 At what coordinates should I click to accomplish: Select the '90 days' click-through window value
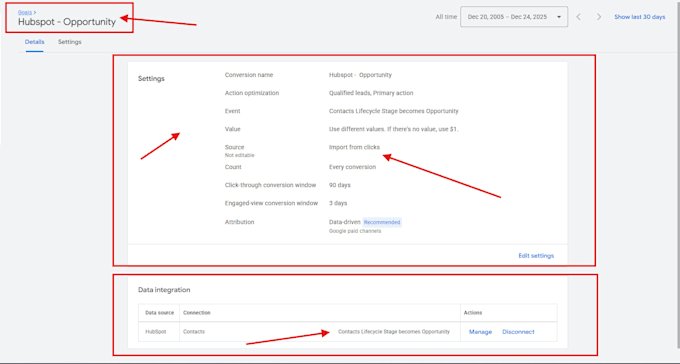(x=340, y=185)
